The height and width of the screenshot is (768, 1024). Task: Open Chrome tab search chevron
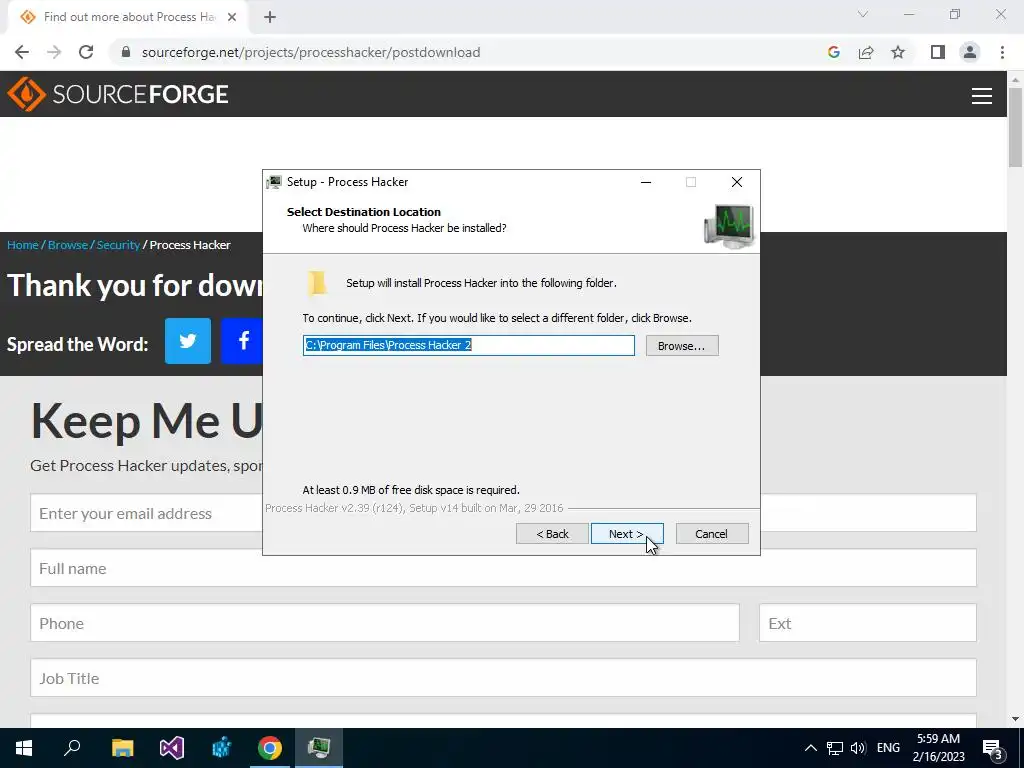pos(863,14)
